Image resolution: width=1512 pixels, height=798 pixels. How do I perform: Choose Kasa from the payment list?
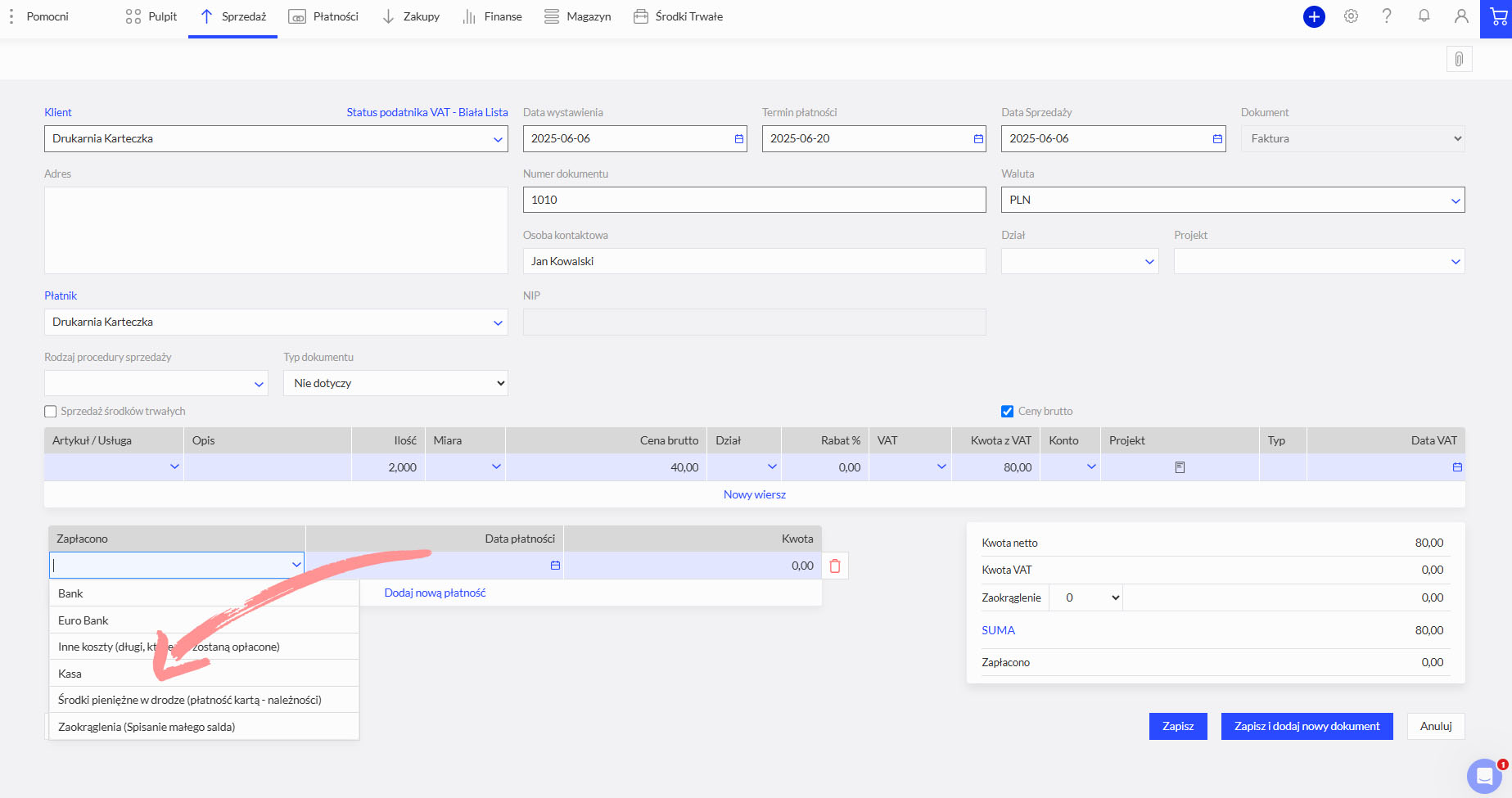tap(204, 674)
